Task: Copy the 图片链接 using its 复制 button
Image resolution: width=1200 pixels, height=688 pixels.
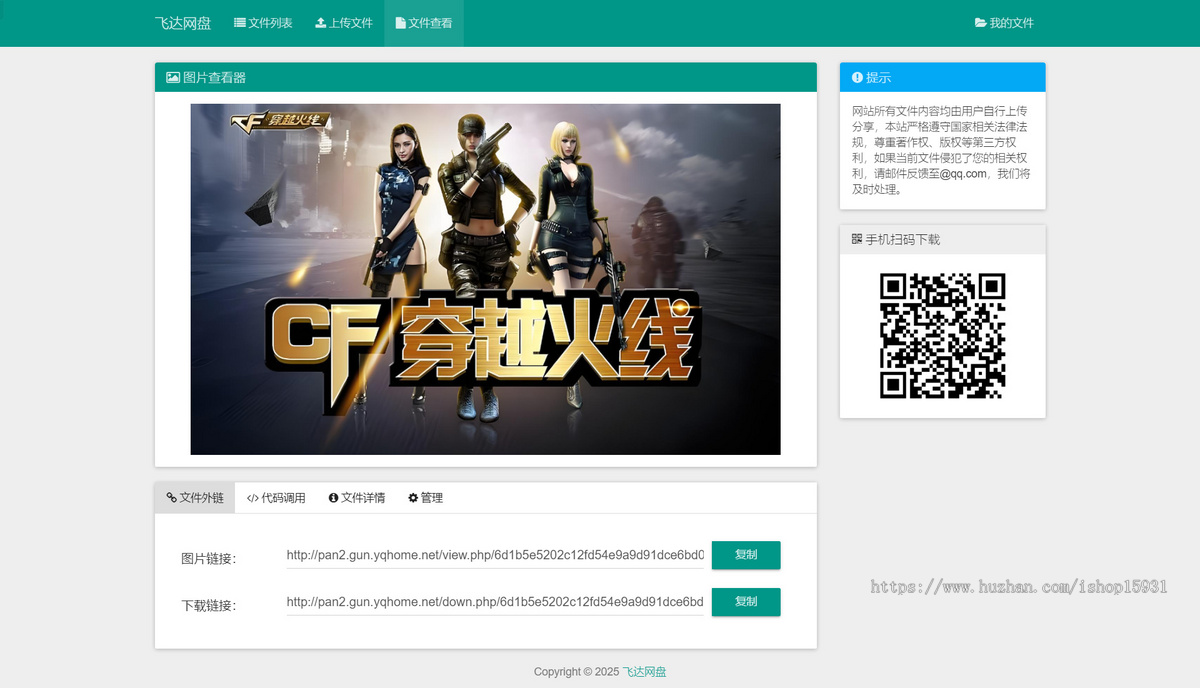Action: tap(745, 555)
